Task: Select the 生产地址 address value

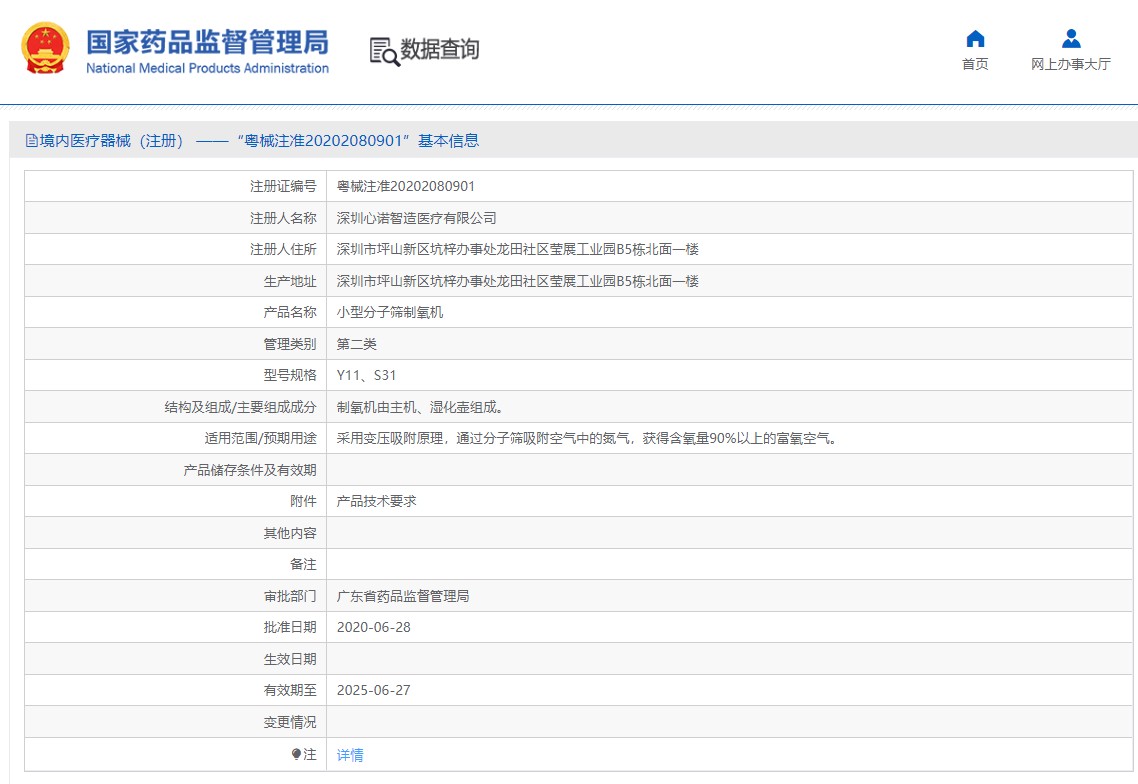Action: pos(517,281)
